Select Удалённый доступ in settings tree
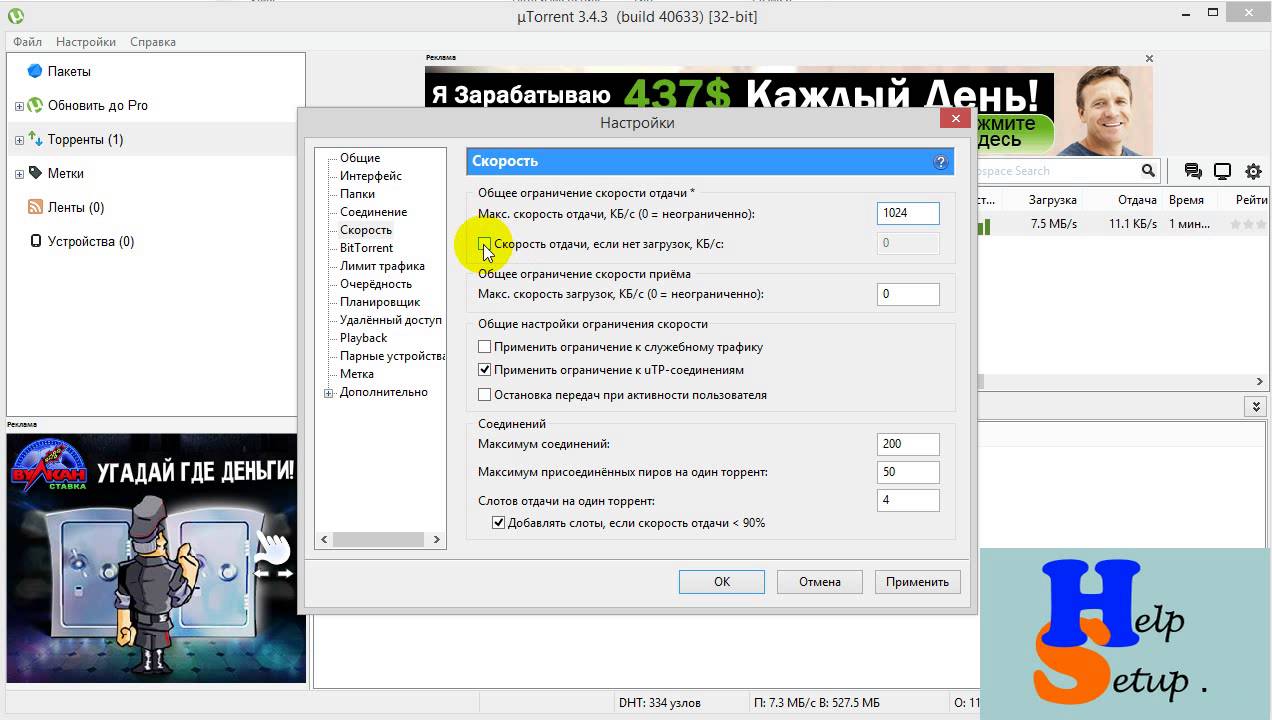This screenshot has width=1272, height=720. coord(391,320)
